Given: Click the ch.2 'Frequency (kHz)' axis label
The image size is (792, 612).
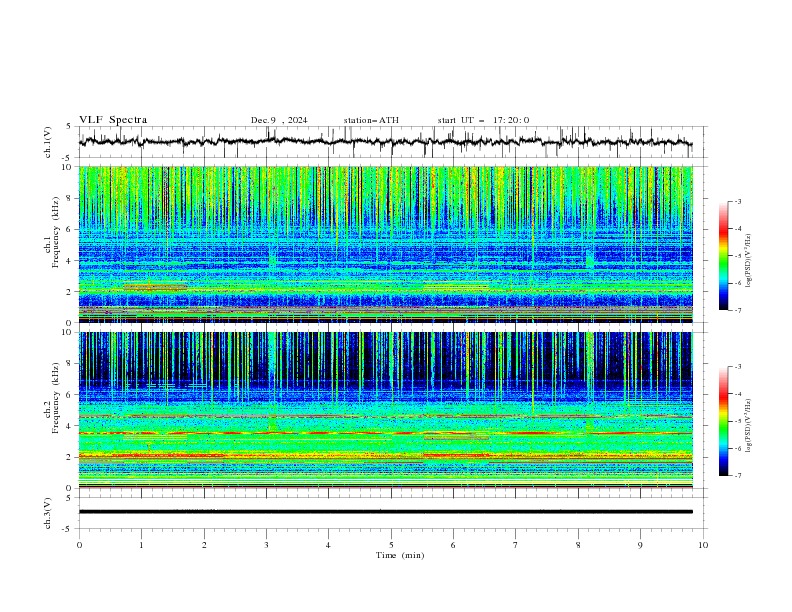Looking at the screenshot, I should click(x=56, y=398).
